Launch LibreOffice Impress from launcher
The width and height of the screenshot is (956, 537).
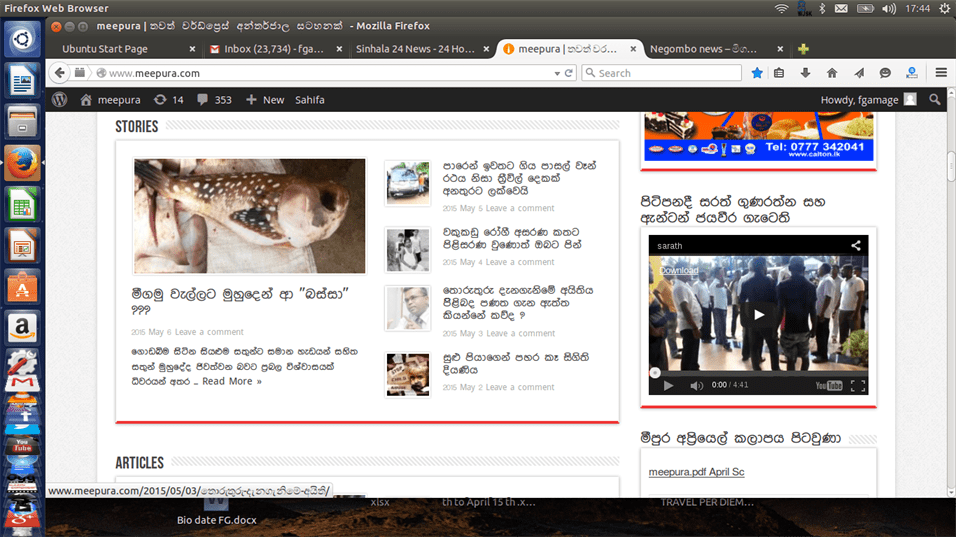[x=23, y=245]
